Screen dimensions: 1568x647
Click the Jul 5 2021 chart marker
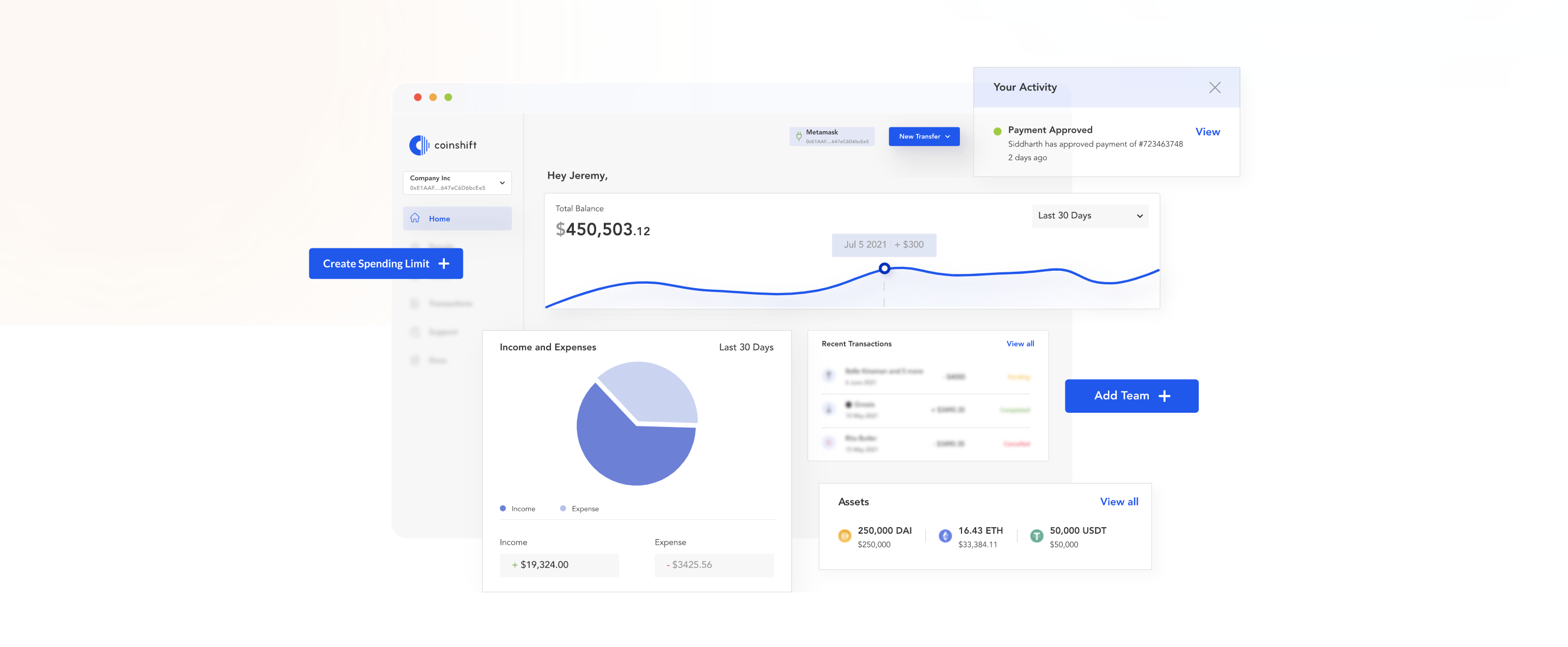click(x=884, y=268)
